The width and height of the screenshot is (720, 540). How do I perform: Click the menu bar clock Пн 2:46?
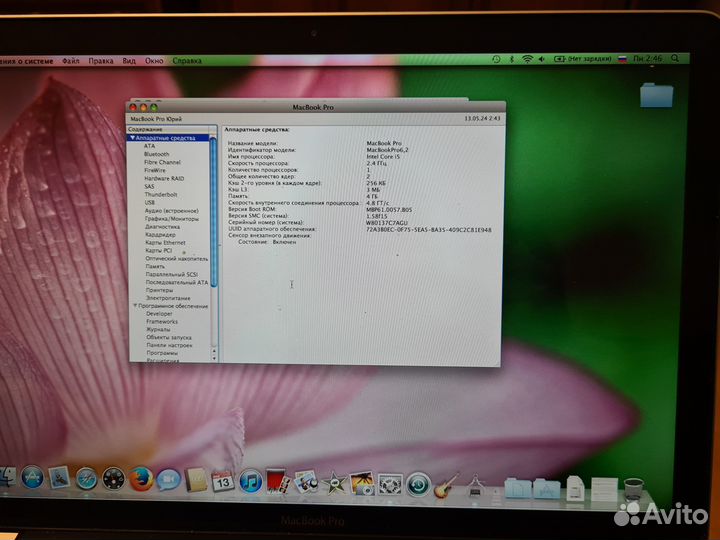point(647,59)
